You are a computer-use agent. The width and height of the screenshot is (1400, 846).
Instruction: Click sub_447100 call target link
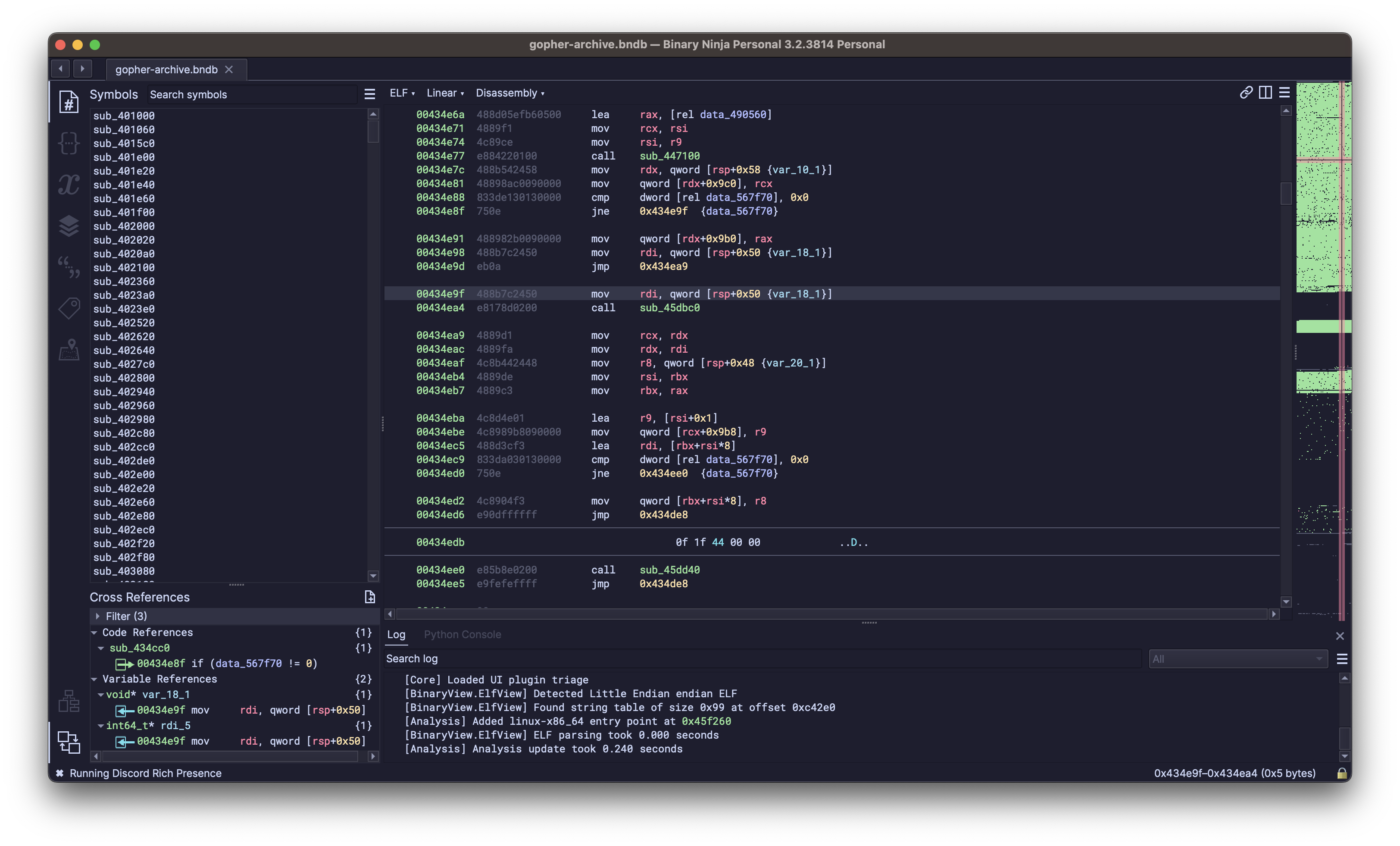click(669, 156)
